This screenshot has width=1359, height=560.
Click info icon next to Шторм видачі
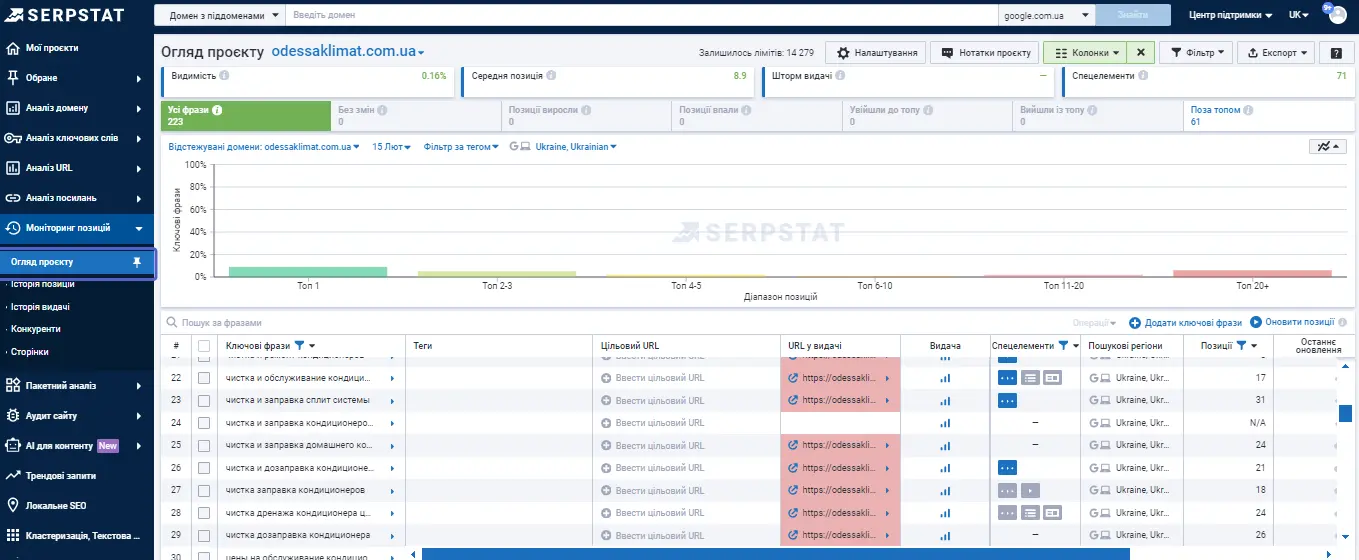coord(842,75)
